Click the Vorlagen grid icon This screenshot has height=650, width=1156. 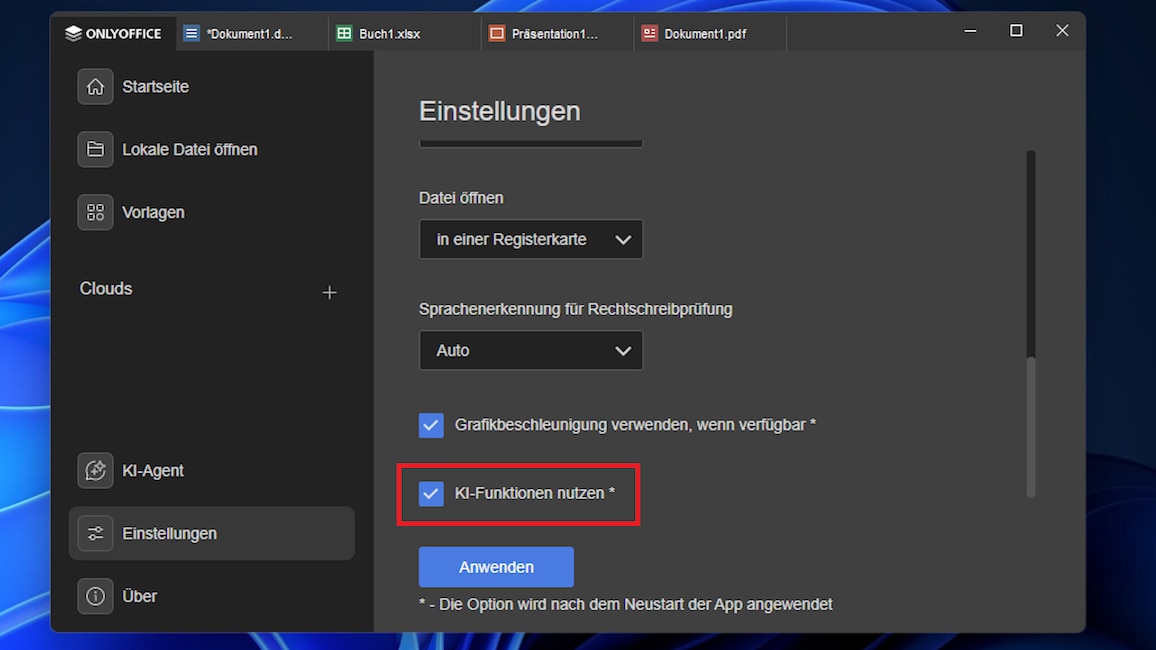tap(95, 212)
